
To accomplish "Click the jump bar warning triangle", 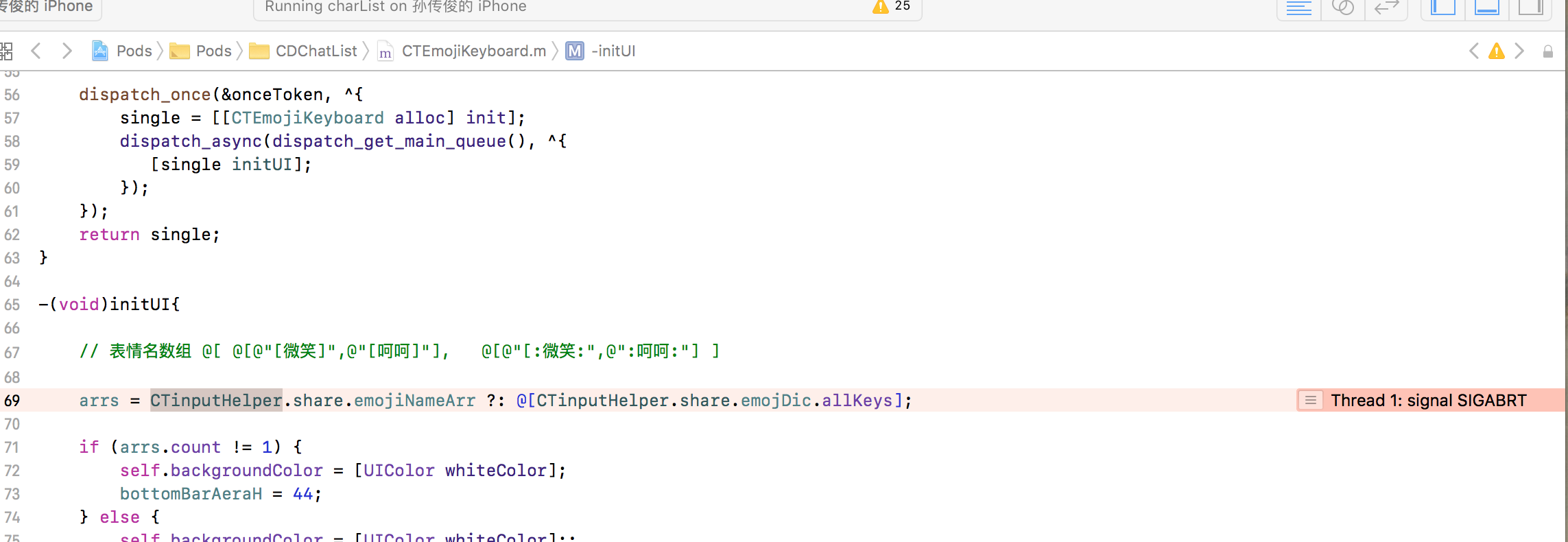I will [1497, 51].
